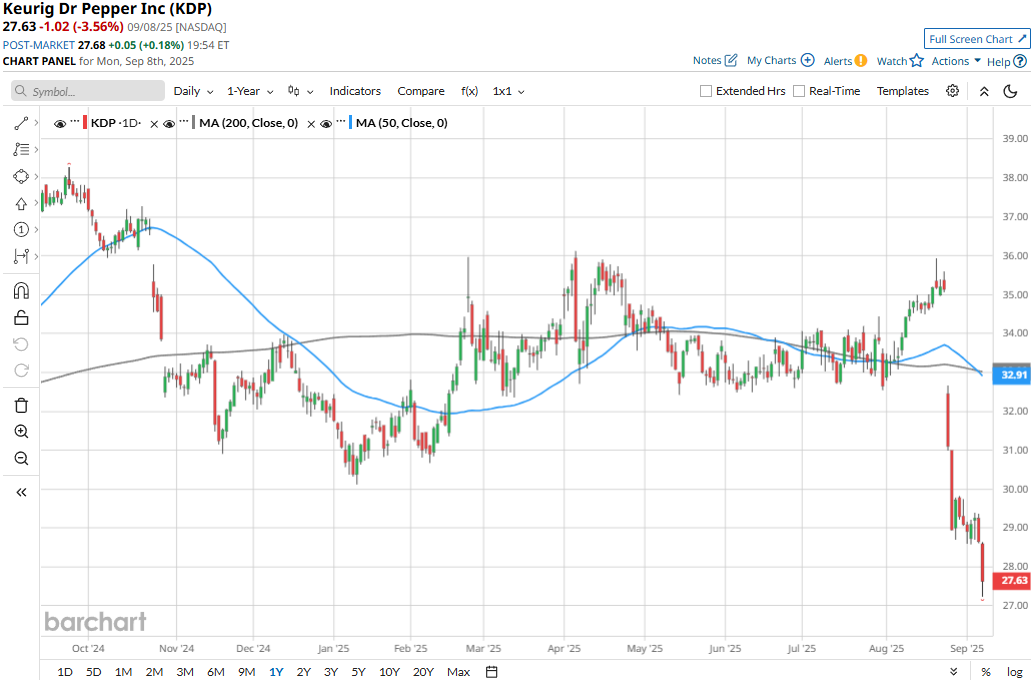Screen dimensions: 1032x680
Task: Select the list-style annotation tool
Action: coord(21,150)
